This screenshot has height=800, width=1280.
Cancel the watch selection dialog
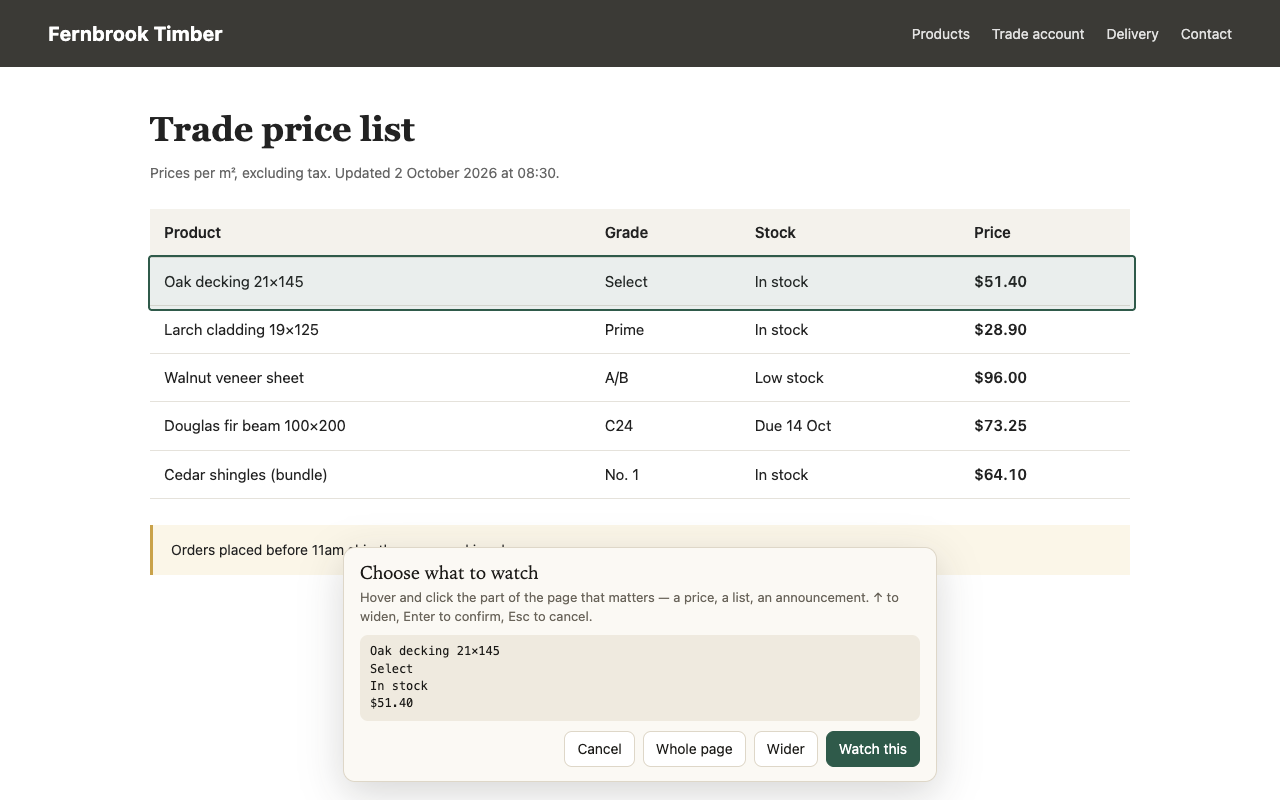[x=599, y=749]
